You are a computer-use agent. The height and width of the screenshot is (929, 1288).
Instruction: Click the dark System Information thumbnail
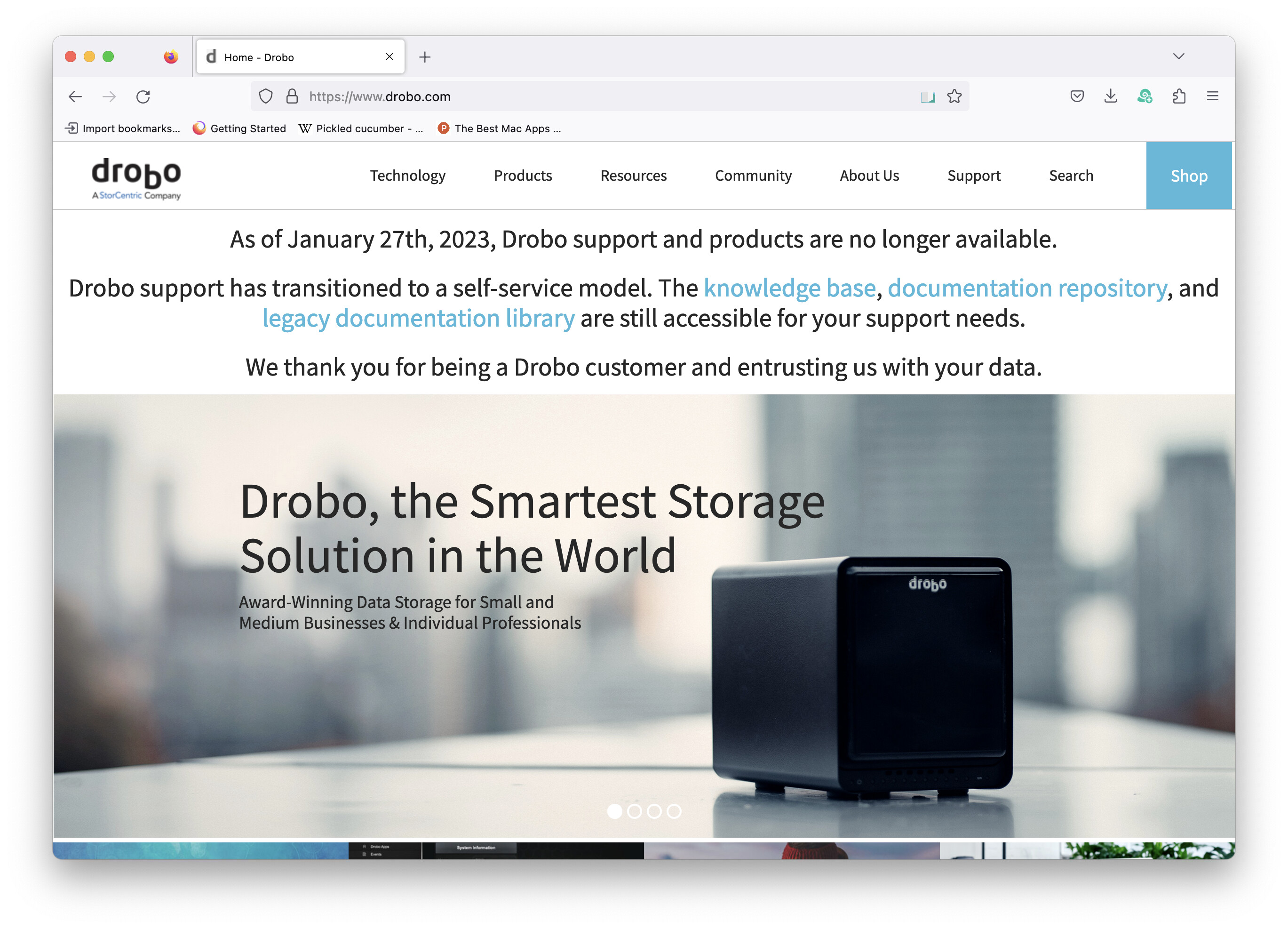tap(496, 850)
